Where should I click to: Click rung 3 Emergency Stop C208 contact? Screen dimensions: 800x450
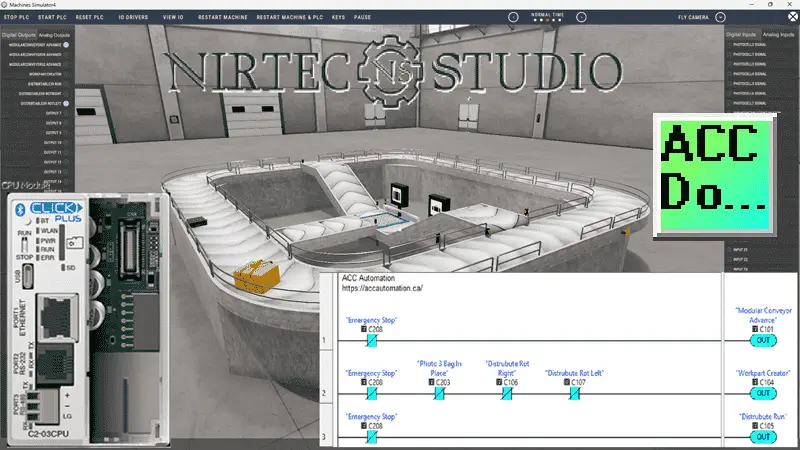[371, 437]
